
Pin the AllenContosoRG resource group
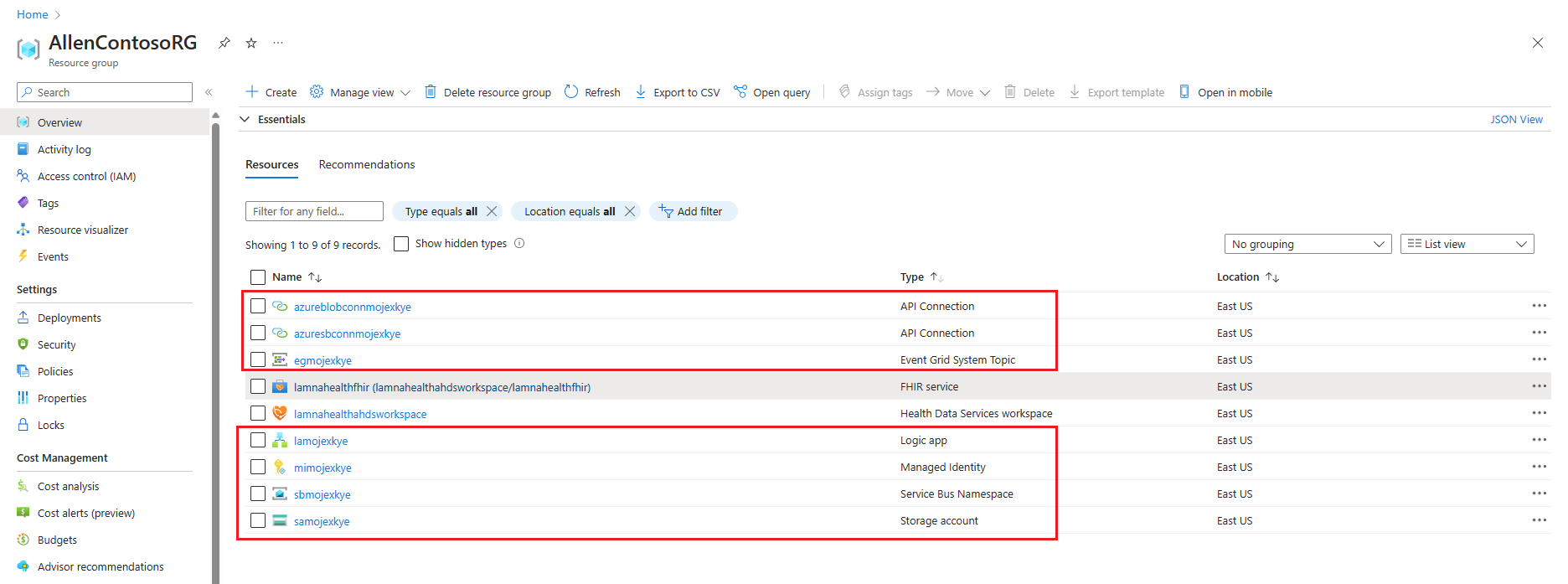pos(224,43)
